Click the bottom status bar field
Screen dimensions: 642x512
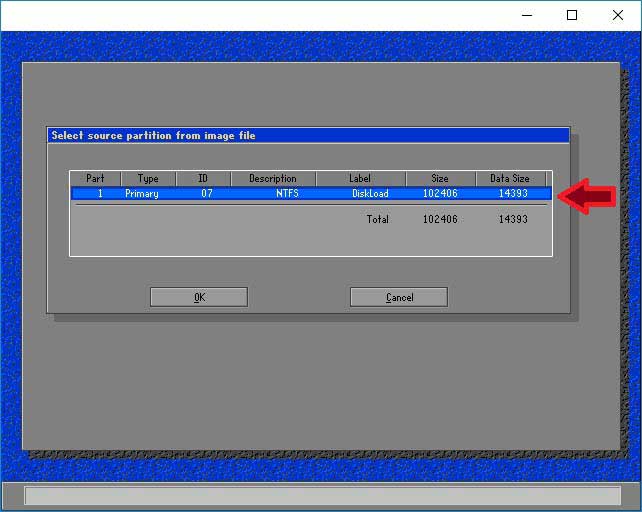[x=321, y=496]
